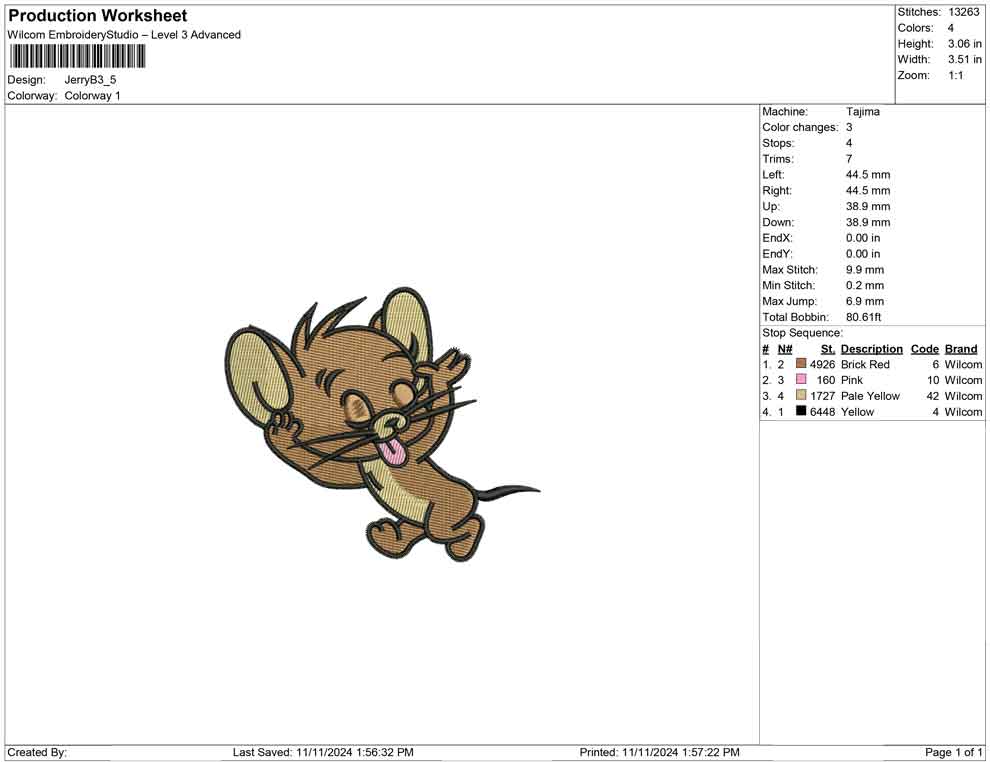Click the EndX value '0.00 in'

click(863, 238)
